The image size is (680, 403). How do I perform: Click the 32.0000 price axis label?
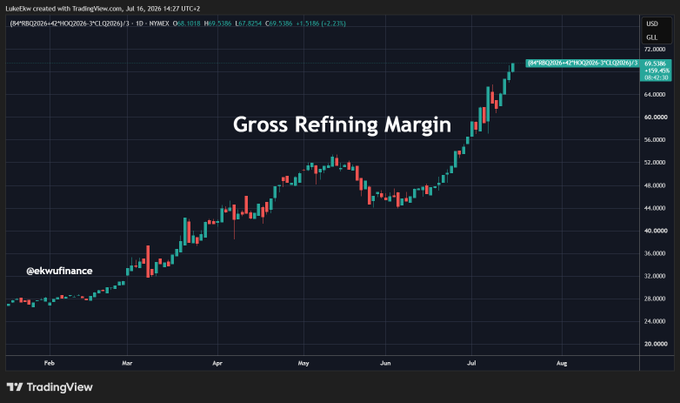[x=655, y=276]
